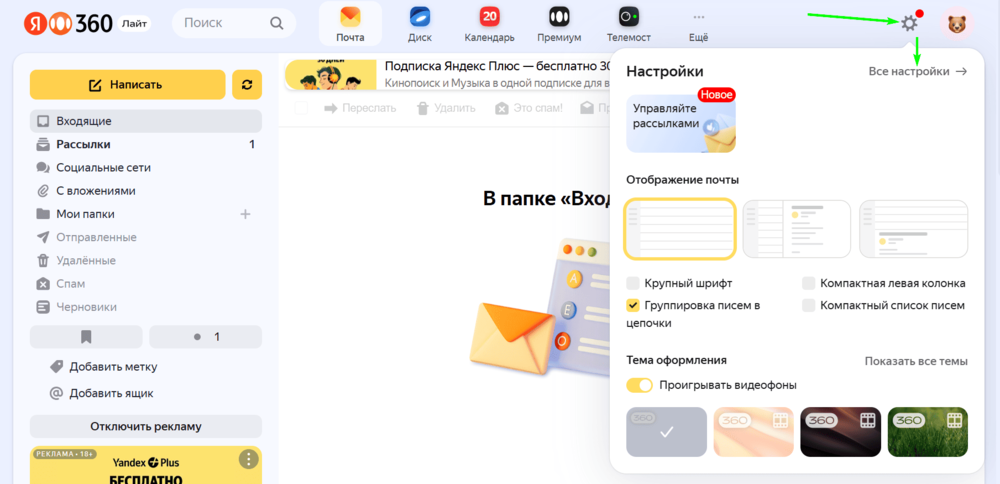Choose the single-column list mail layout
The width and height of the screenshot is (1000, 484).
point(680,229)
